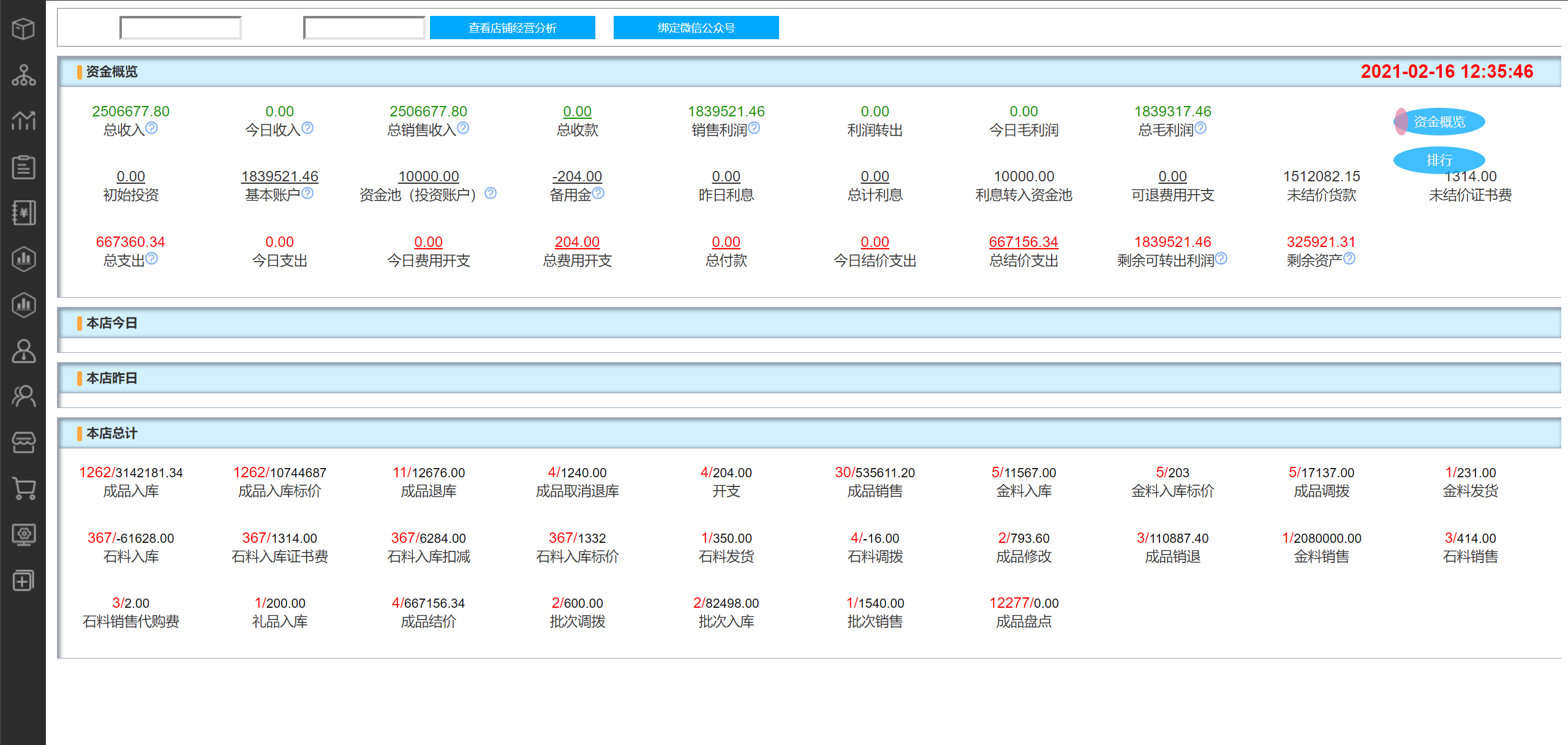
Task: Click 查看店铺经营分析 button
Action: click(513, 28)
